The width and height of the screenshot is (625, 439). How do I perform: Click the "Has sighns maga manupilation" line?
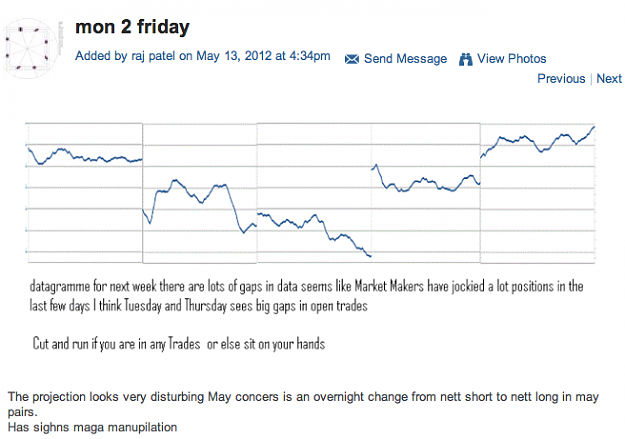pos(92,427)
